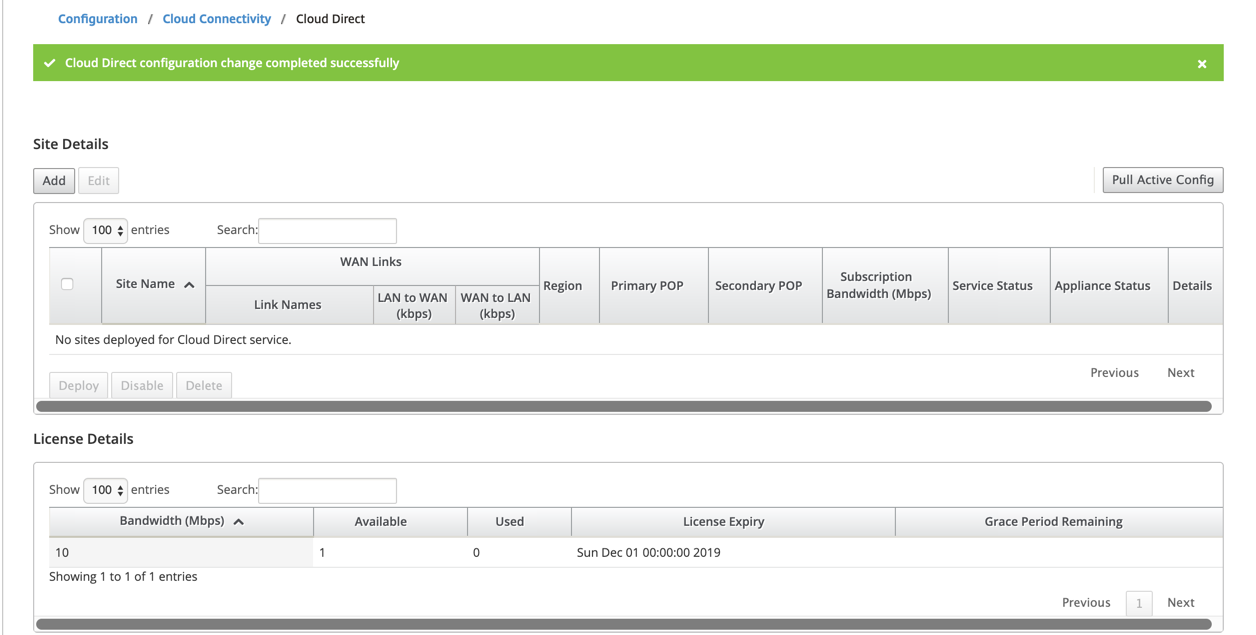This screenshot has width=1256, height=635.
Task: Click the Disable button below sites table
Action: coord(142,386)
